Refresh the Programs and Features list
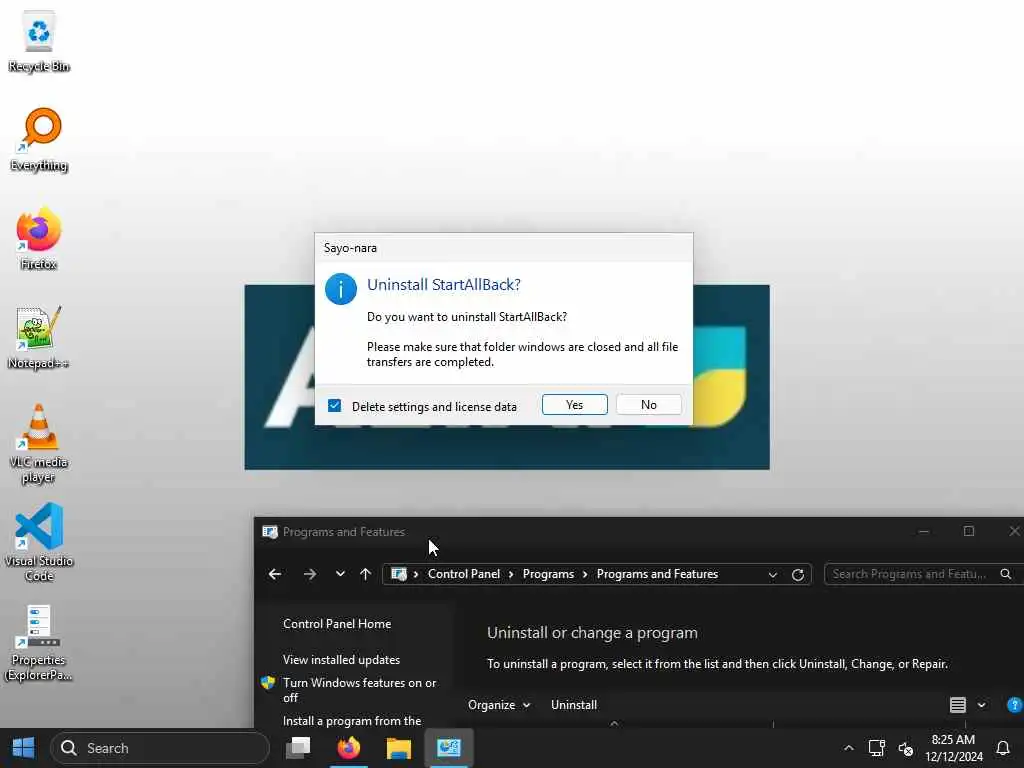Image resolution: width=1024 pixels, height=768 pixels. point(797,575)
